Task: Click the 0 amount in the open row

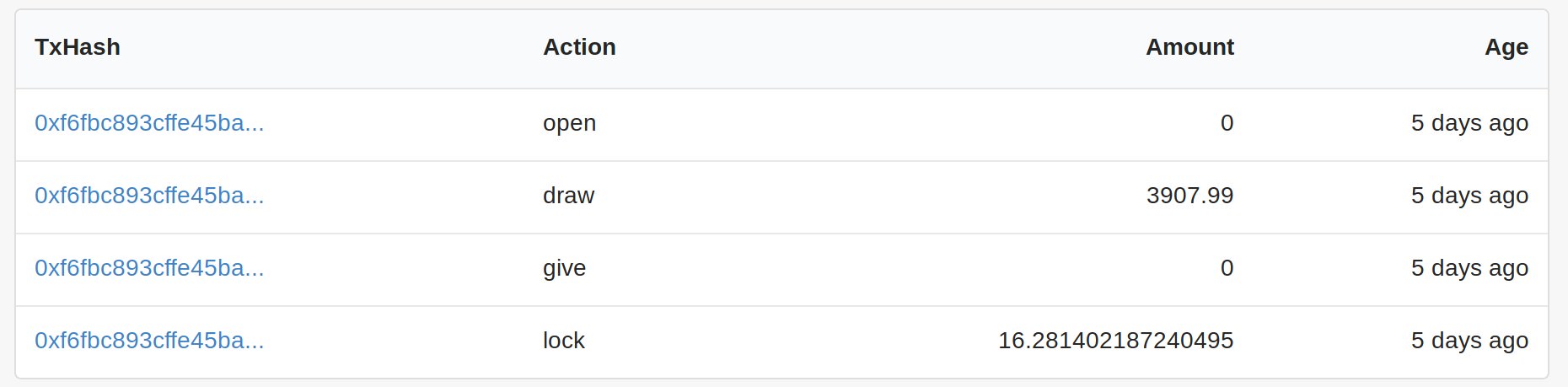Action: click(x=1227, y=123)
